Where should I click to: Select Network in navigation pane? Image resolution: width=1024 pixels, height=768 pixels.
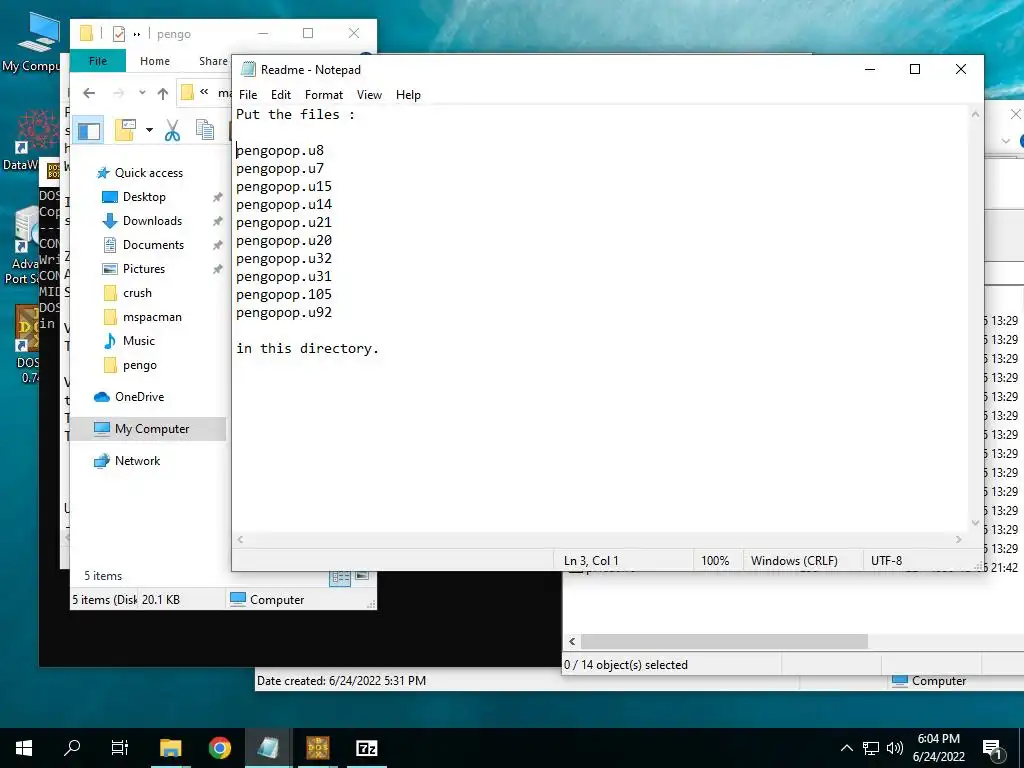(x=137, y=461)
